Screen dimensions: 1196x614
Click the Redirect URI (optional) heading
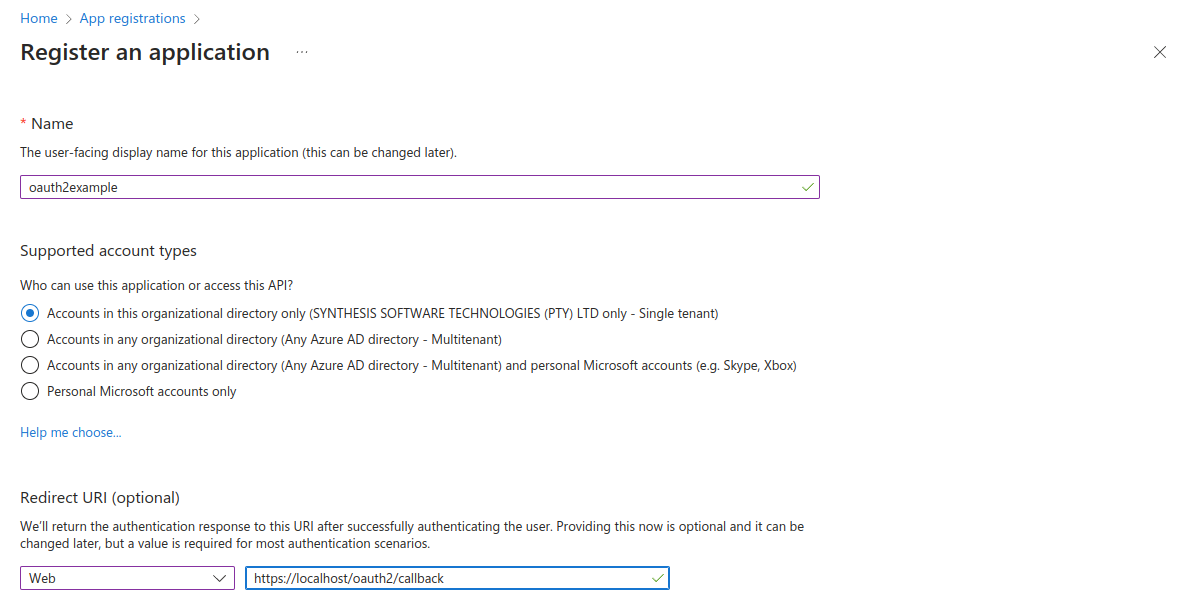point(100,497)
